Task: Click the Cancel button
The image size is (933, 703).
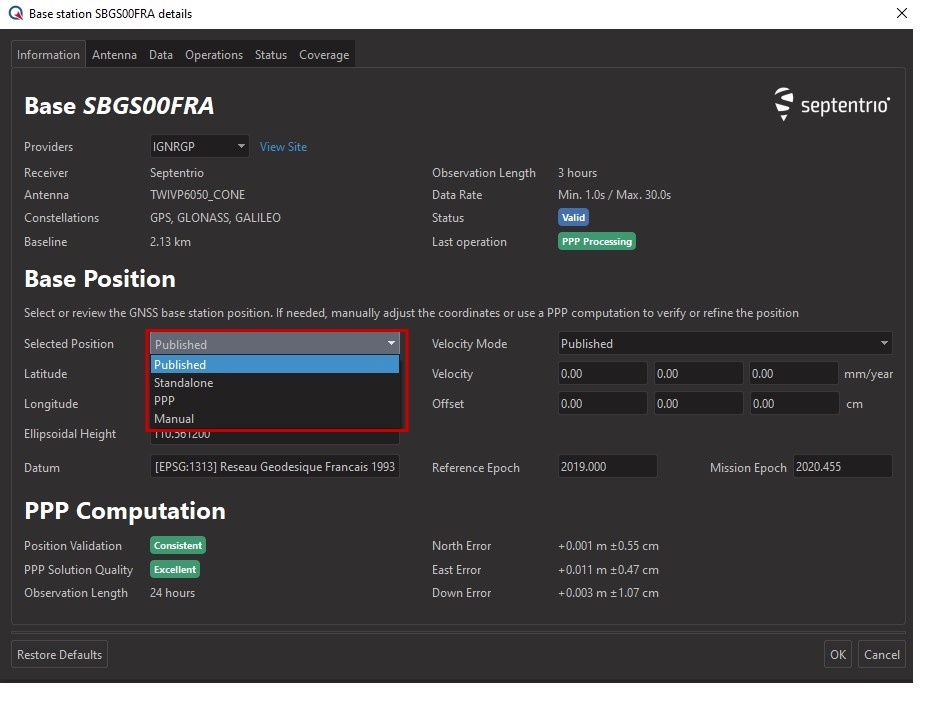Action: pyautogui.click(x=881, y=655)
